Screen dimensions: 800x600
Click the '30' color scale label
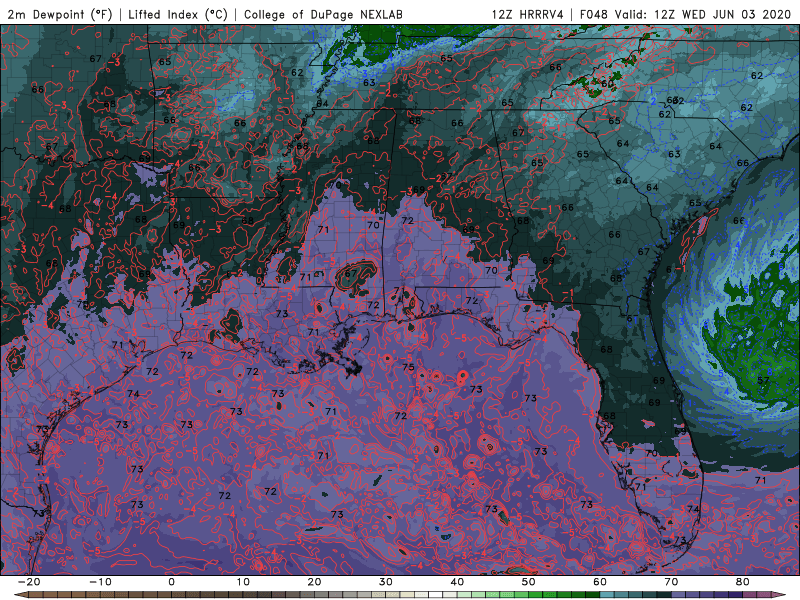(x=386, y=582)
